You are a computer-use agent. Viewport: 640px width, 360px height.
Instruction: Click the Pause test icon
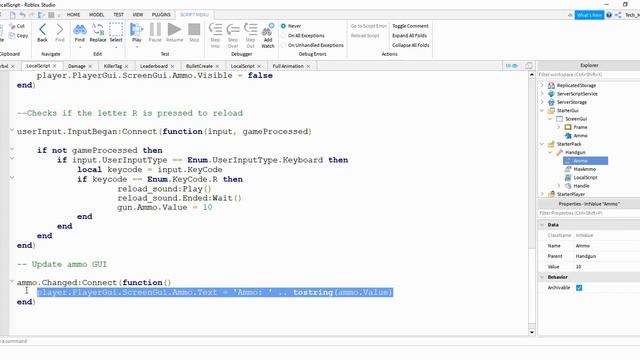pyautogui.click(x=155, y=29)
